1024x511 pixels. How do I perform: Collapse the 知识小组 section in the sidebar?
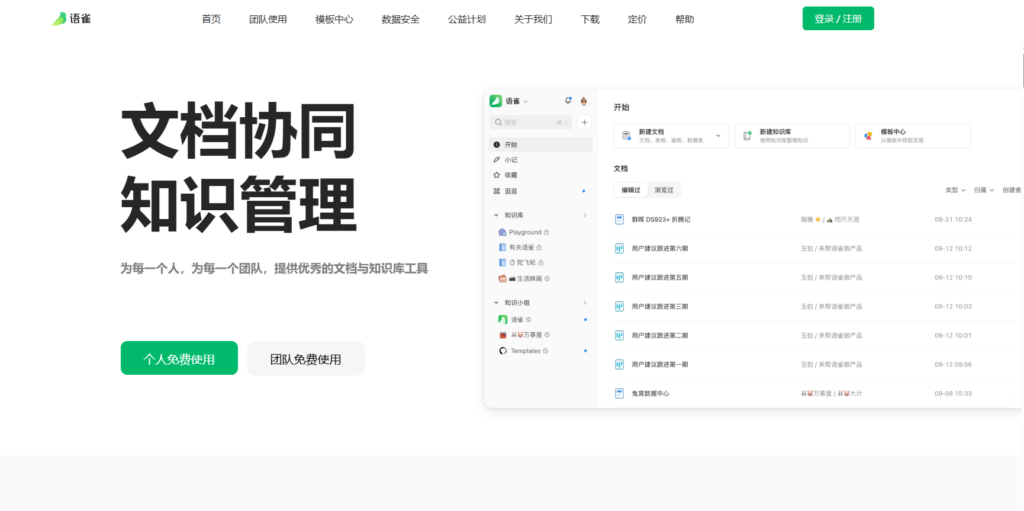point(497,302)
